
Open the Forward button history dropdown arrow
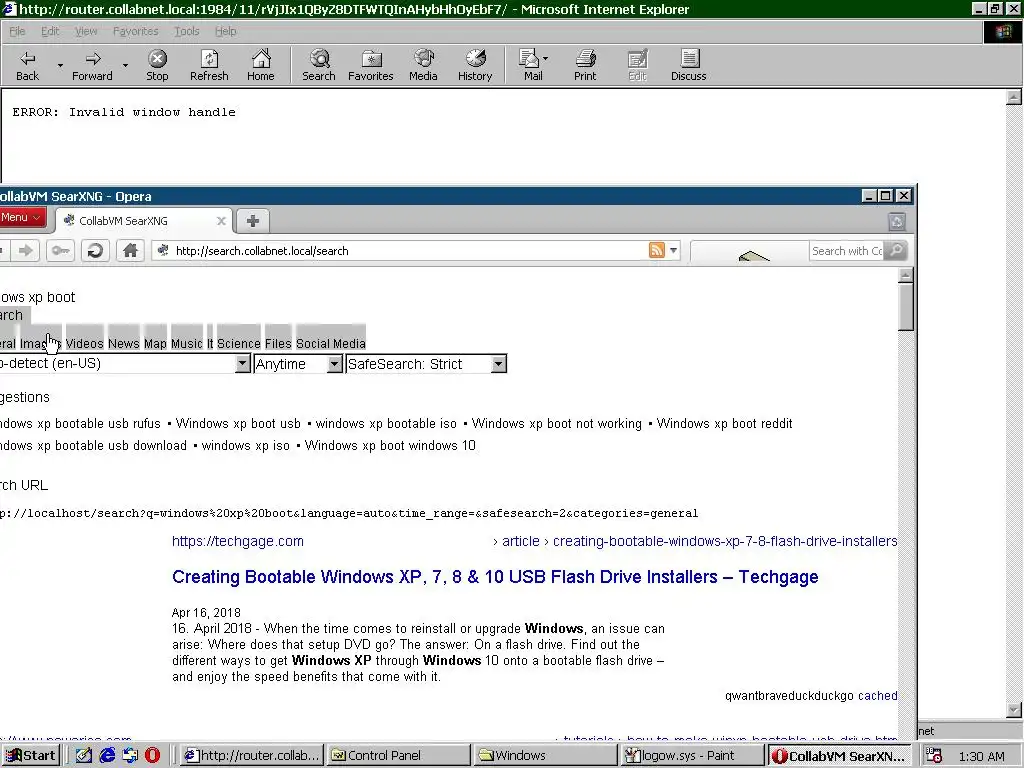[125, 65]
